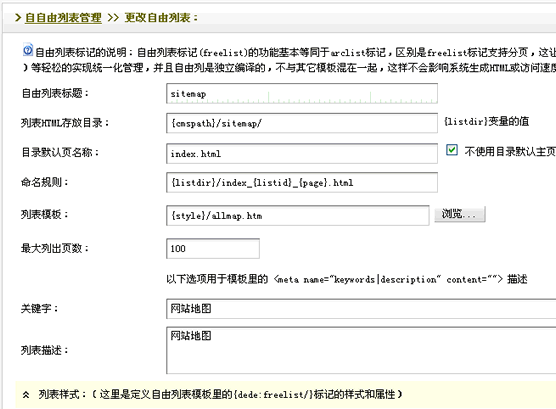Viewport: 556px width, 409px height.
Task: Click the help info icon beside freelist description
Action: 28,50
